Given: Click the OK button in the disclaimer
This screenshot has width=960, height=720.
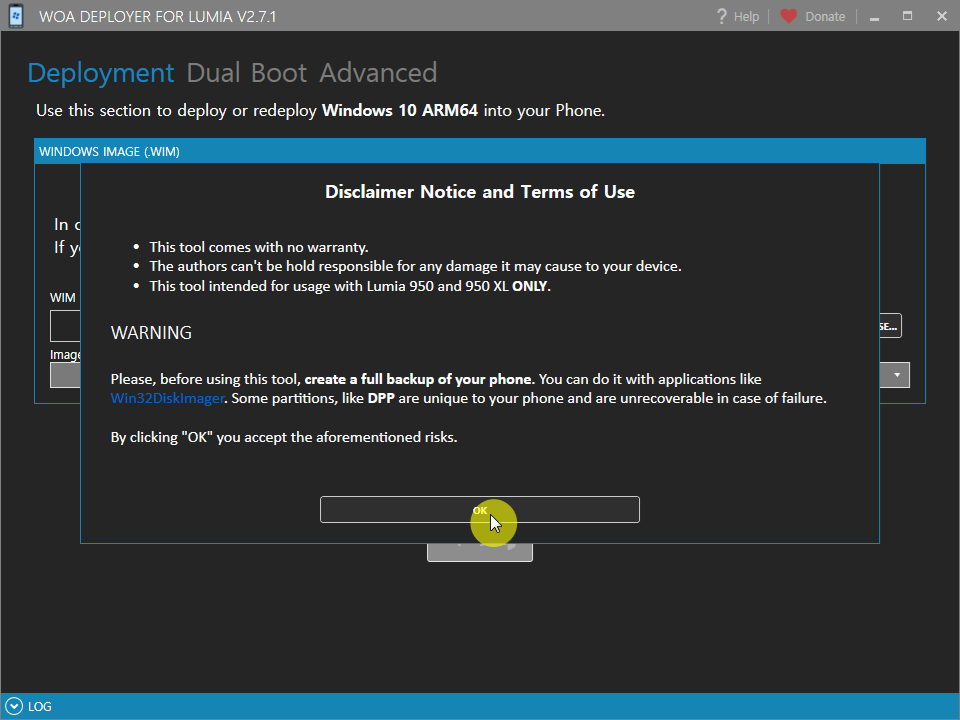Looking at the screenshot, I should (479, 509).
